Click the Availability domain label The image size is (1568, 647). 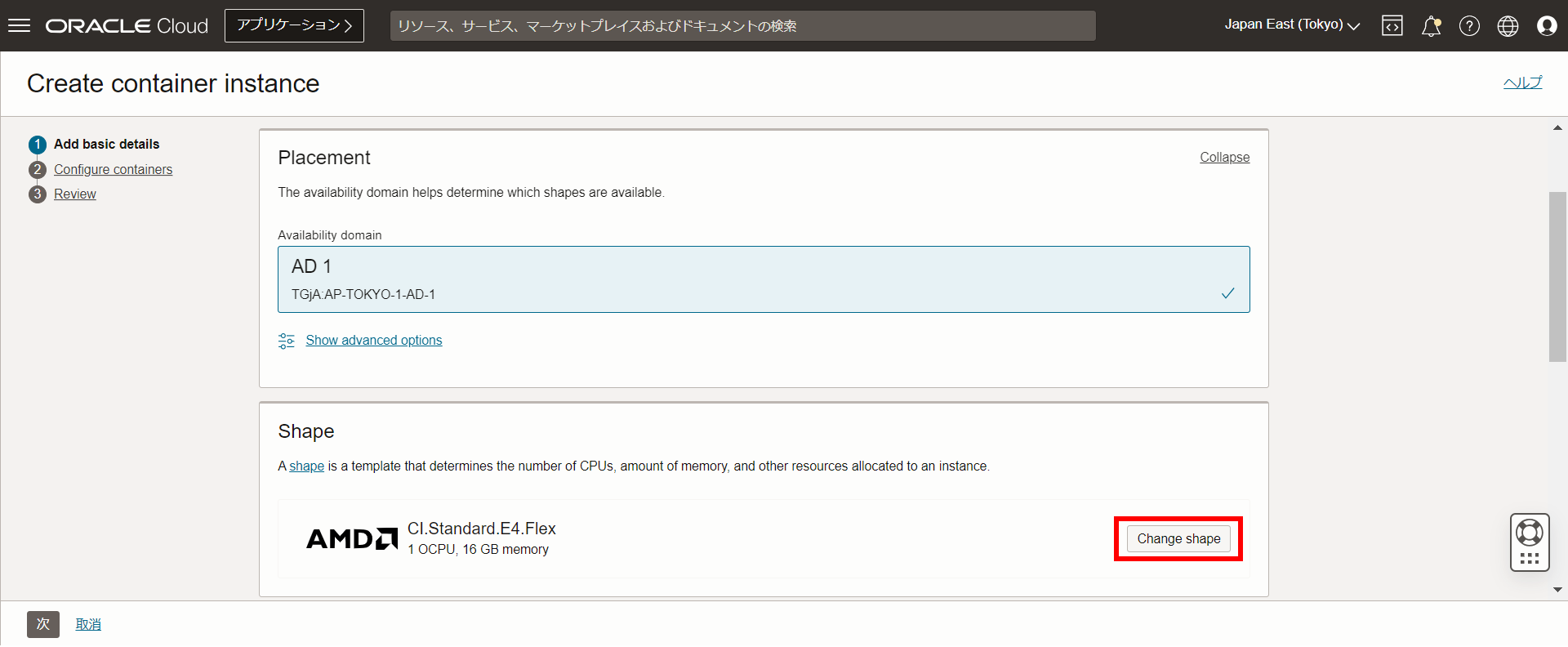(330, 235)
